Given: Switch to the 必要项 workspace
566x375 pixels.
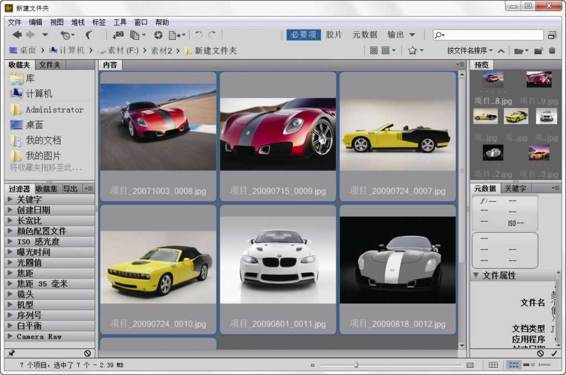Looking at the screenshot, I should [x=304, y=35].
